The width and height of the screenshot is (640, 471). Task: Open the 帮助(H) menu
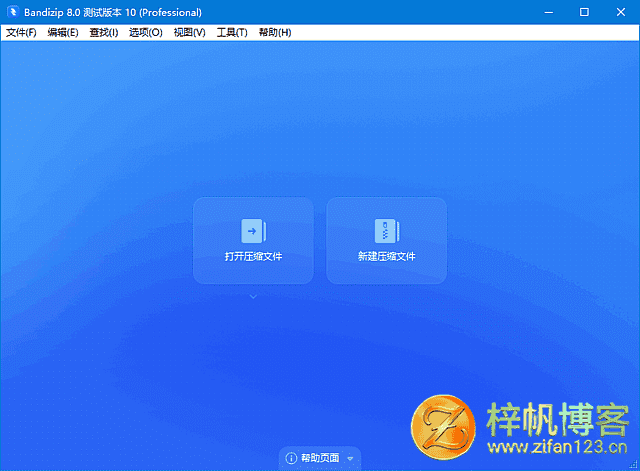pos(275,33)
